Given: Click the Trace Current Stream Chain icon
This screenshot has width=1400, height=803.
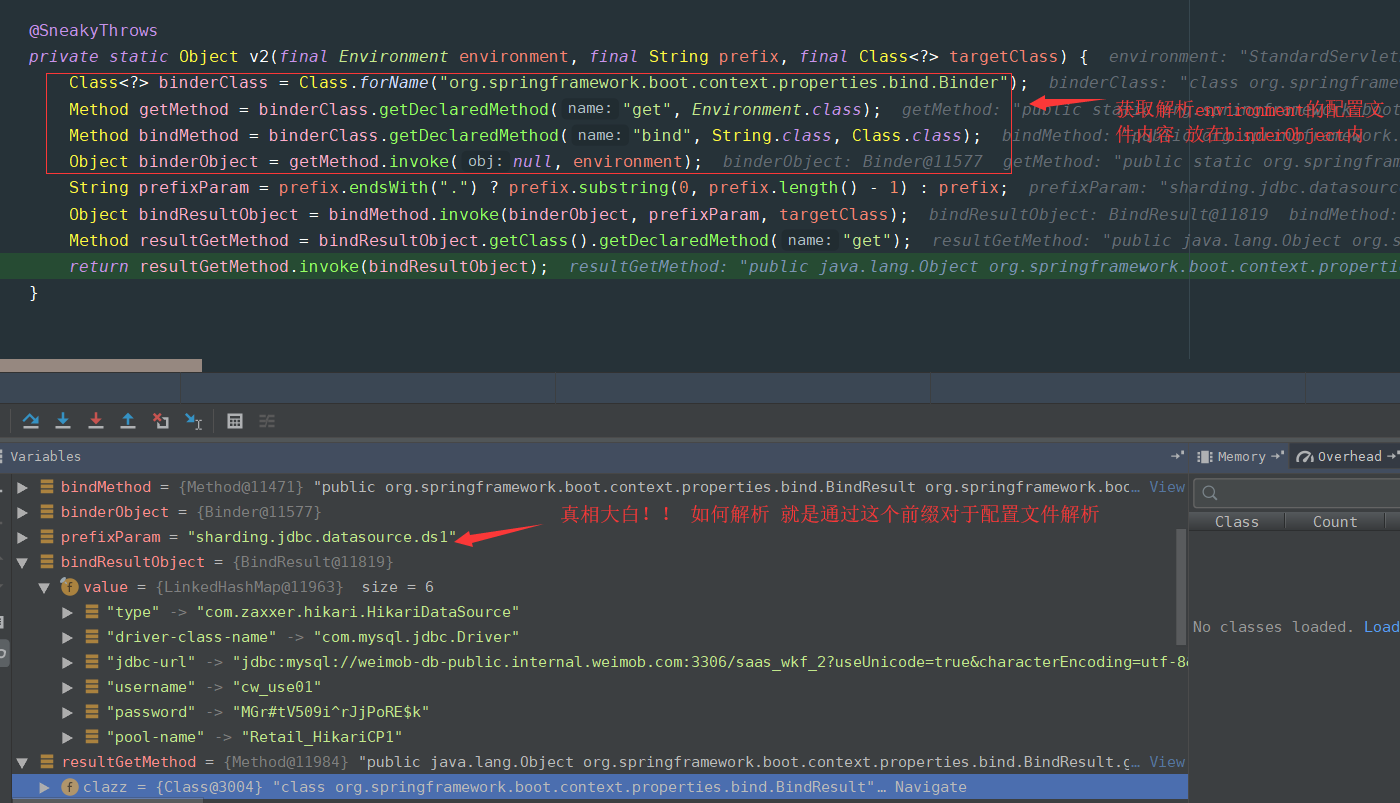Looking at the screenshot, I should 267,421.
